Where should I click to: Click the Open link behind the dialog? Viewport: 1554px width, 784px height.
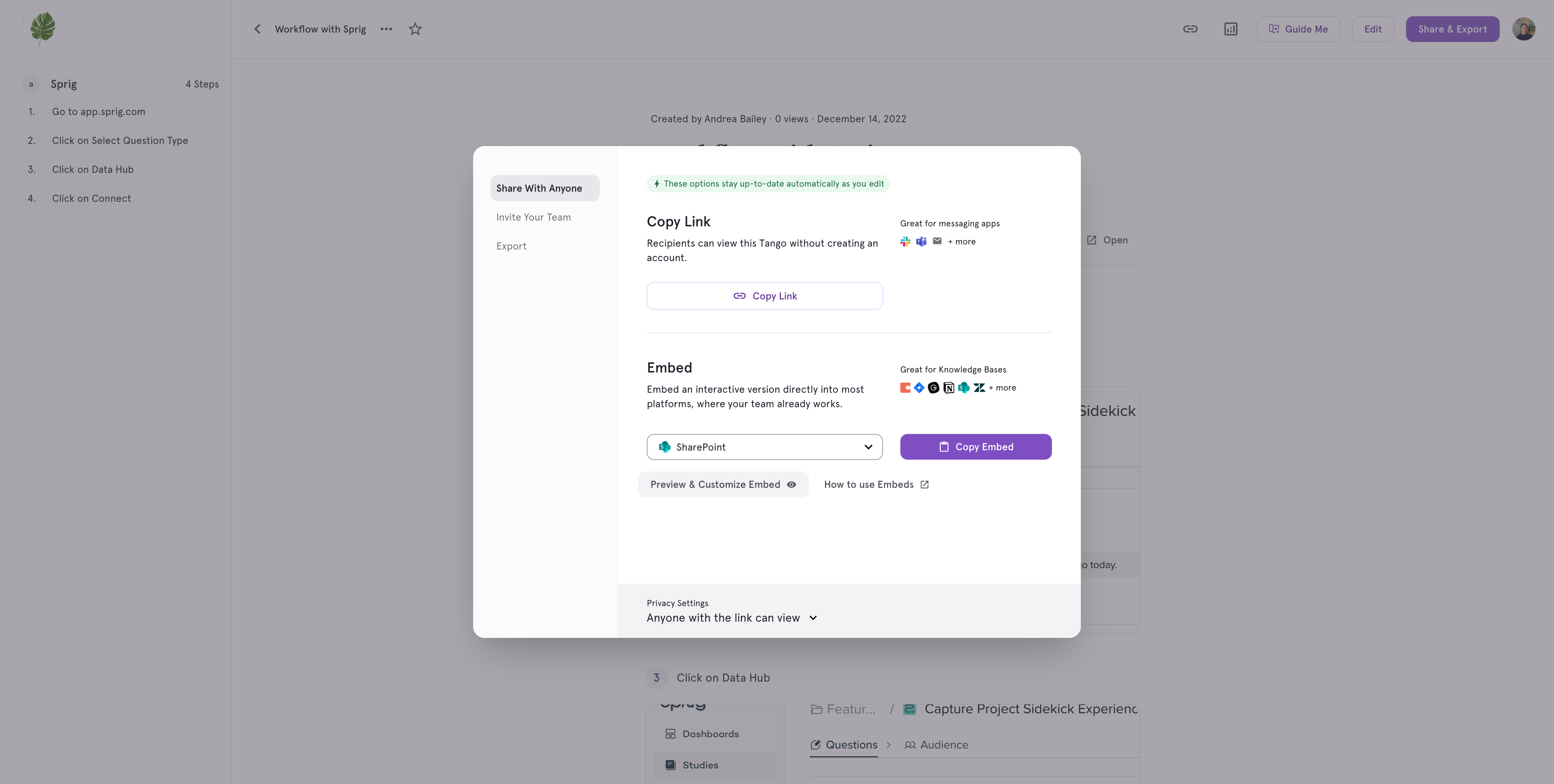(1108, 240)
